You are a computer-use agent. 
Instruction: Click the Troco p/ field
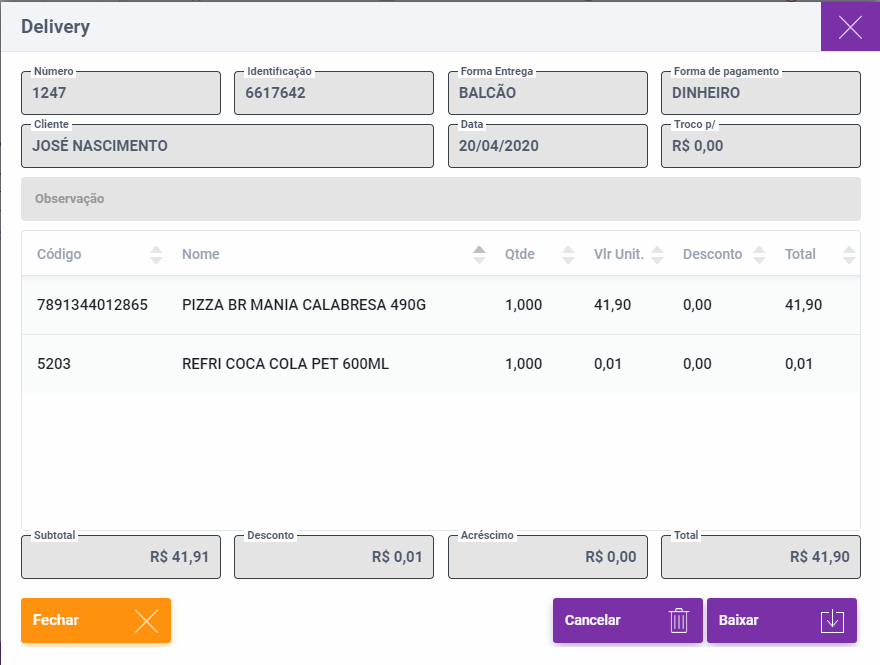pos(760,146)
